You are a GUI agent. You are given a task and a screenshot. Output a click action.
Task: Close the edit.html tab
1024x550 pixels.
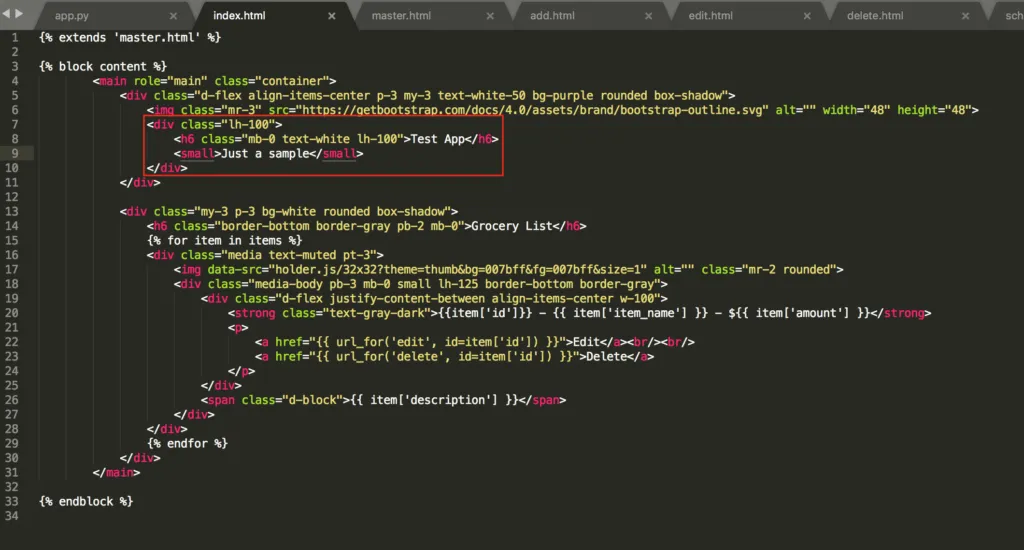[807, 16]
